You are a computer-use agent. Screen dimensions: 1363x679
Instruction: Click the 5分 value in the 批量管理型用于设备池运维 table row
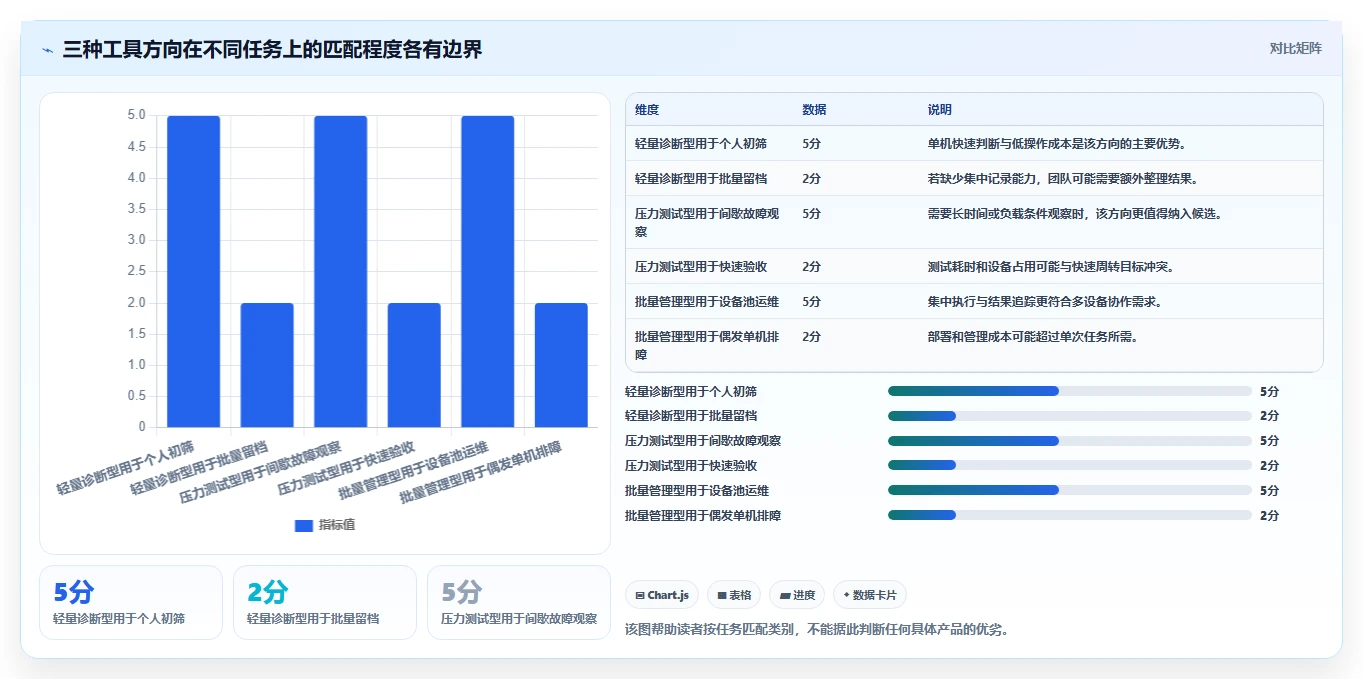(x=812, y=302)
